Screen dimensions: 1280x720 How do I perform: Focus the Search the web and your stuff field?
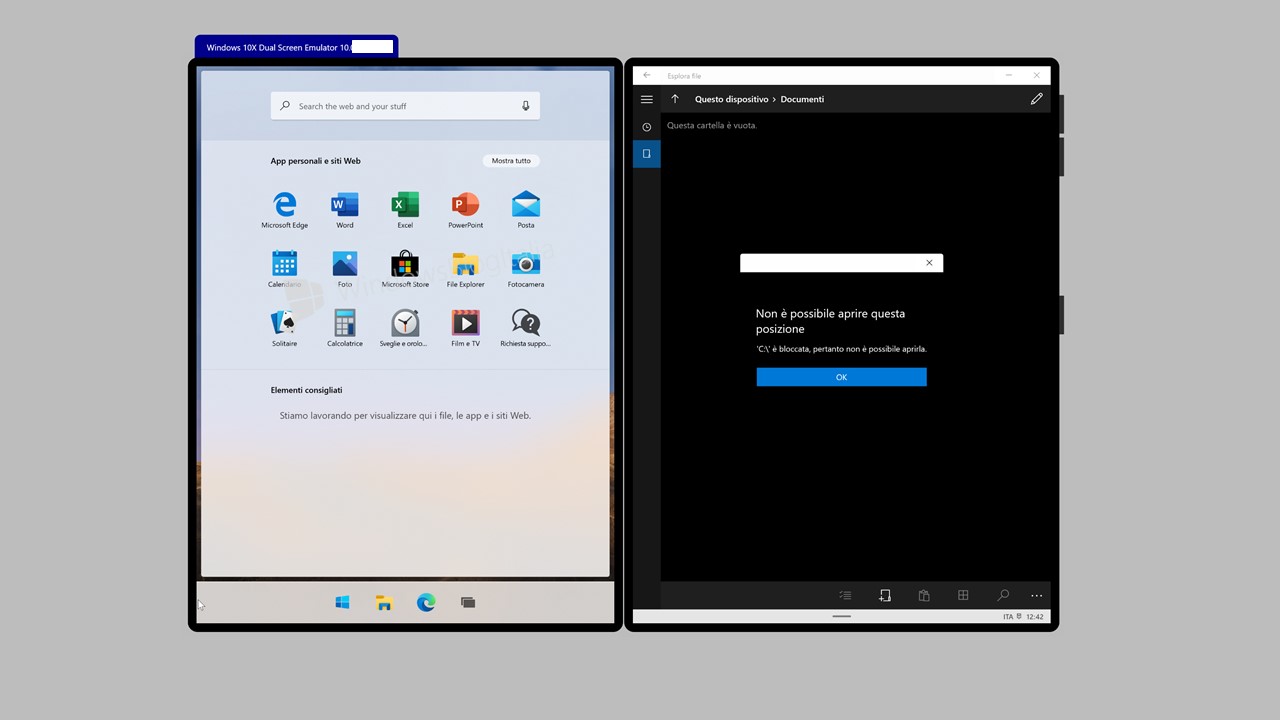[x=405, y=106]
